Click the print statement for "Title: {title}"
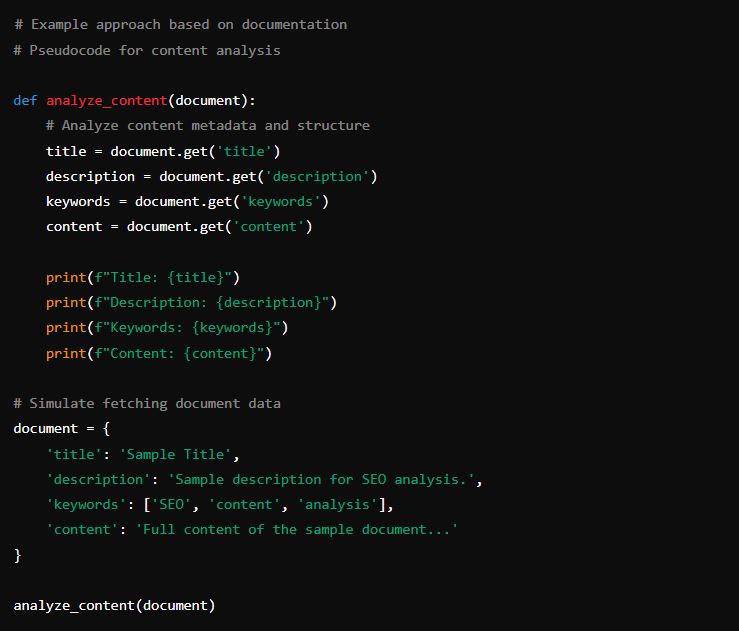This screenshot has width=739, height=631. click(142, 277)
